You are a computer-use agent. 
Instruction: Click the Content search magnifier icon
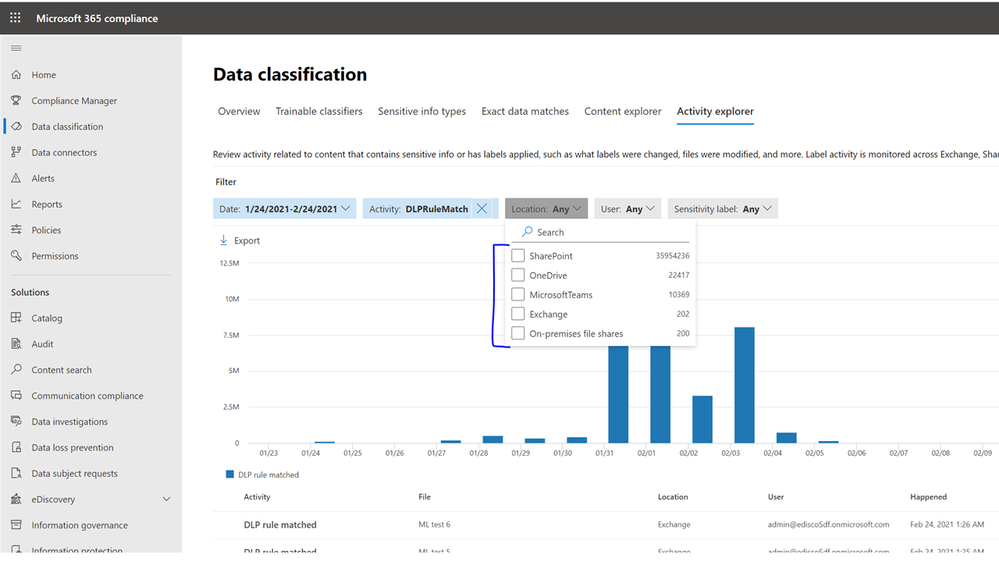(17, 369)
